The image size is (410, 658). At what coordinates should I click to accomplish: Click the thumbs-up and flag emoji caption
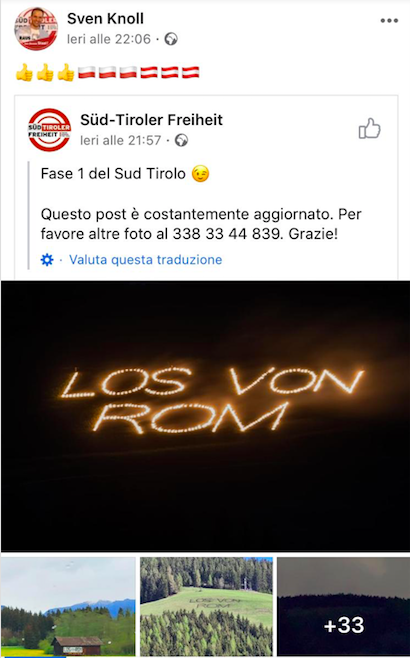point(107,73)
